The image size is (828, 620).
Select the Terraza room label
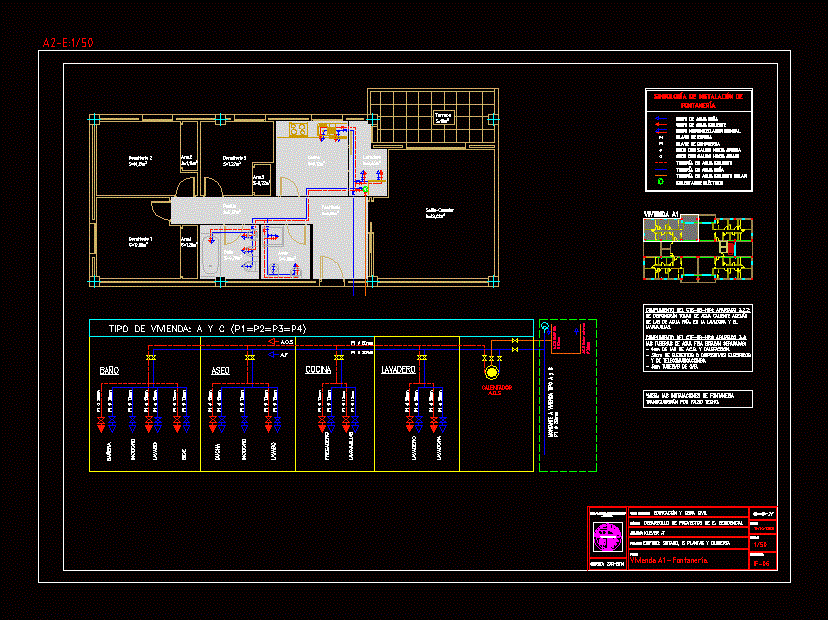(442, 116)
